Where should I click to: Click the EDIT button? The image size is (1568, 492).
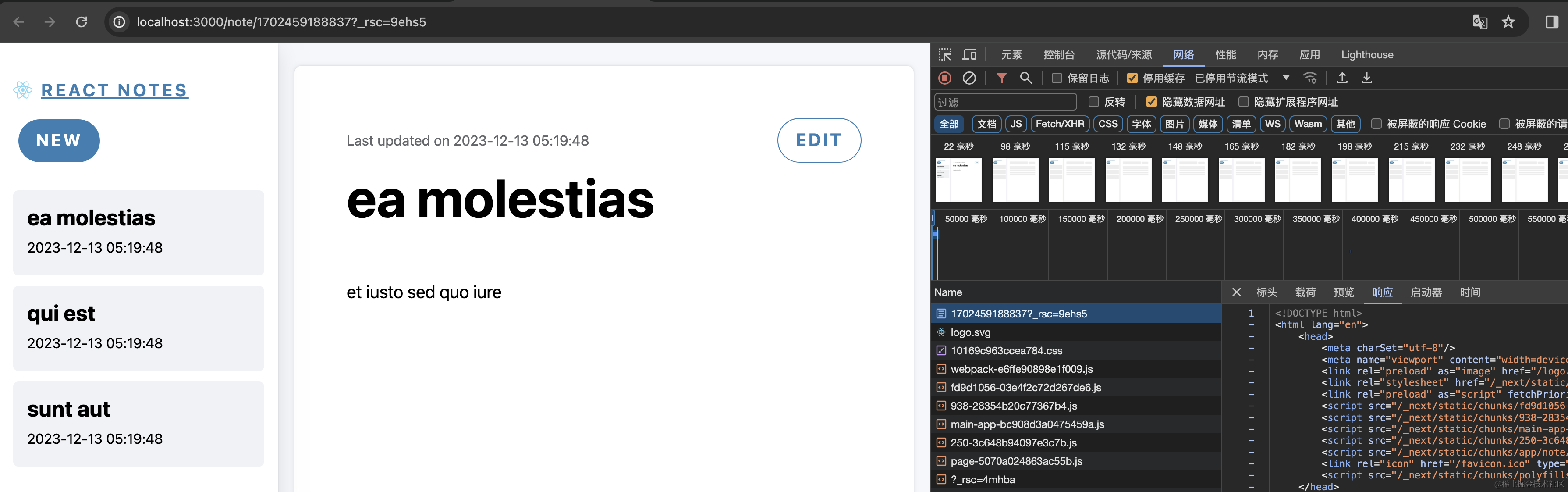(x=819, y=141)
